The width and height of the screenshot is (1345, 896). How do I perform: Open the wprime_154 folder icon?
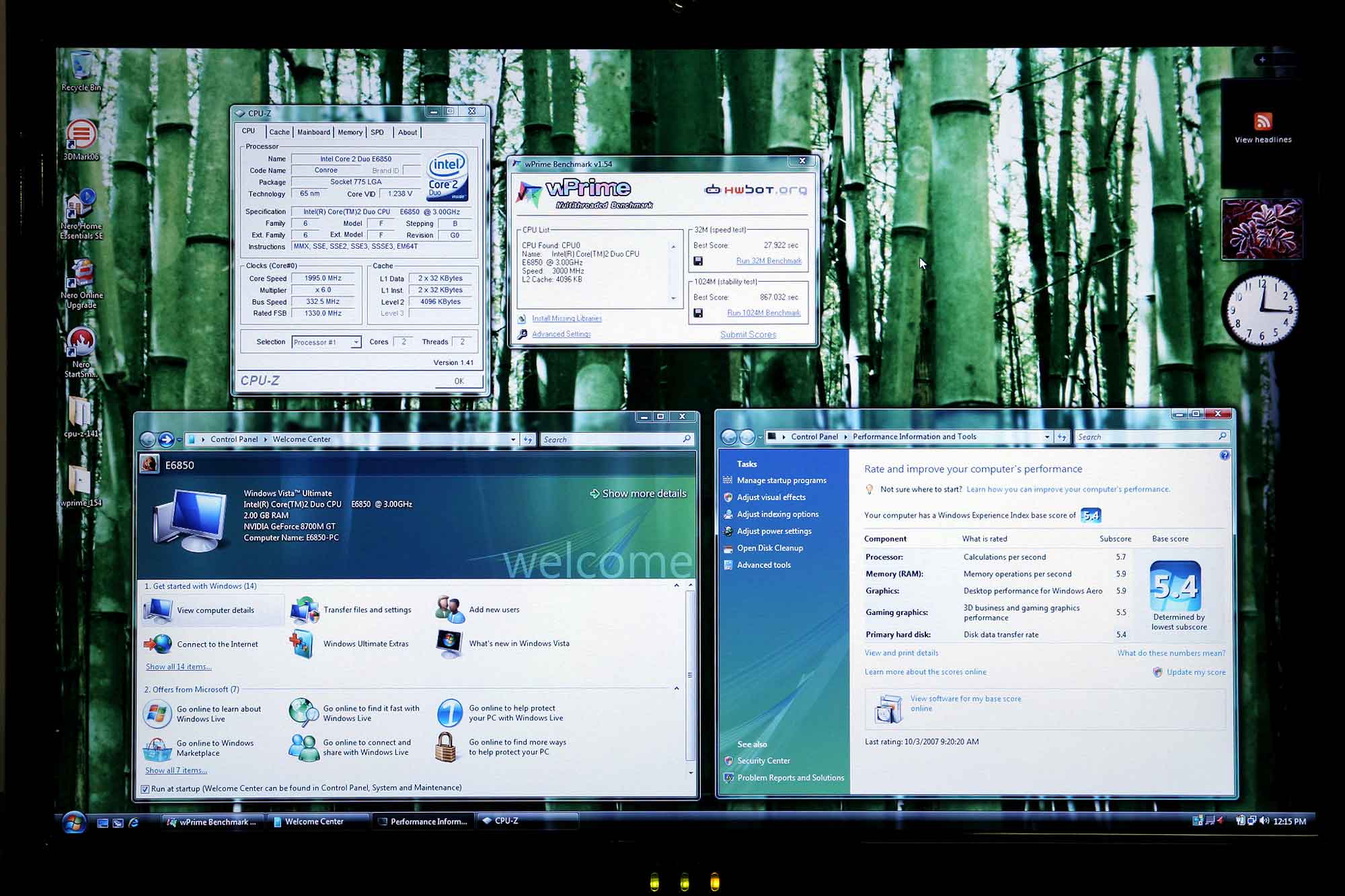click(x=79, y=480)
